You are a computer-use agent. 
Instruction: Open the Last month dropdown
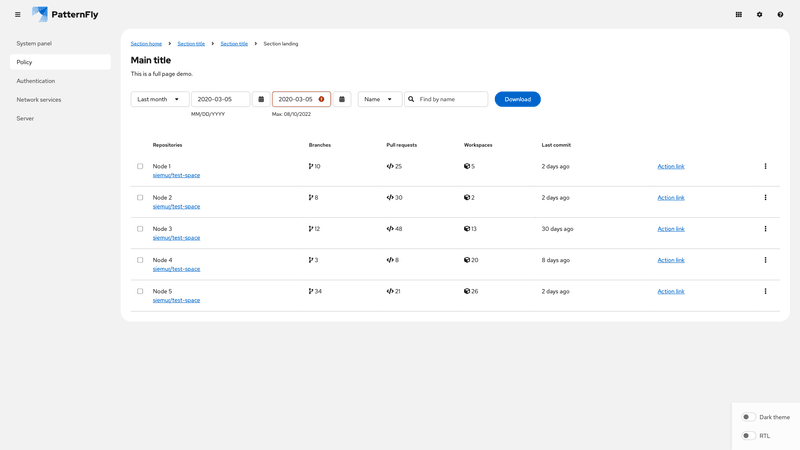pos(160,99)
